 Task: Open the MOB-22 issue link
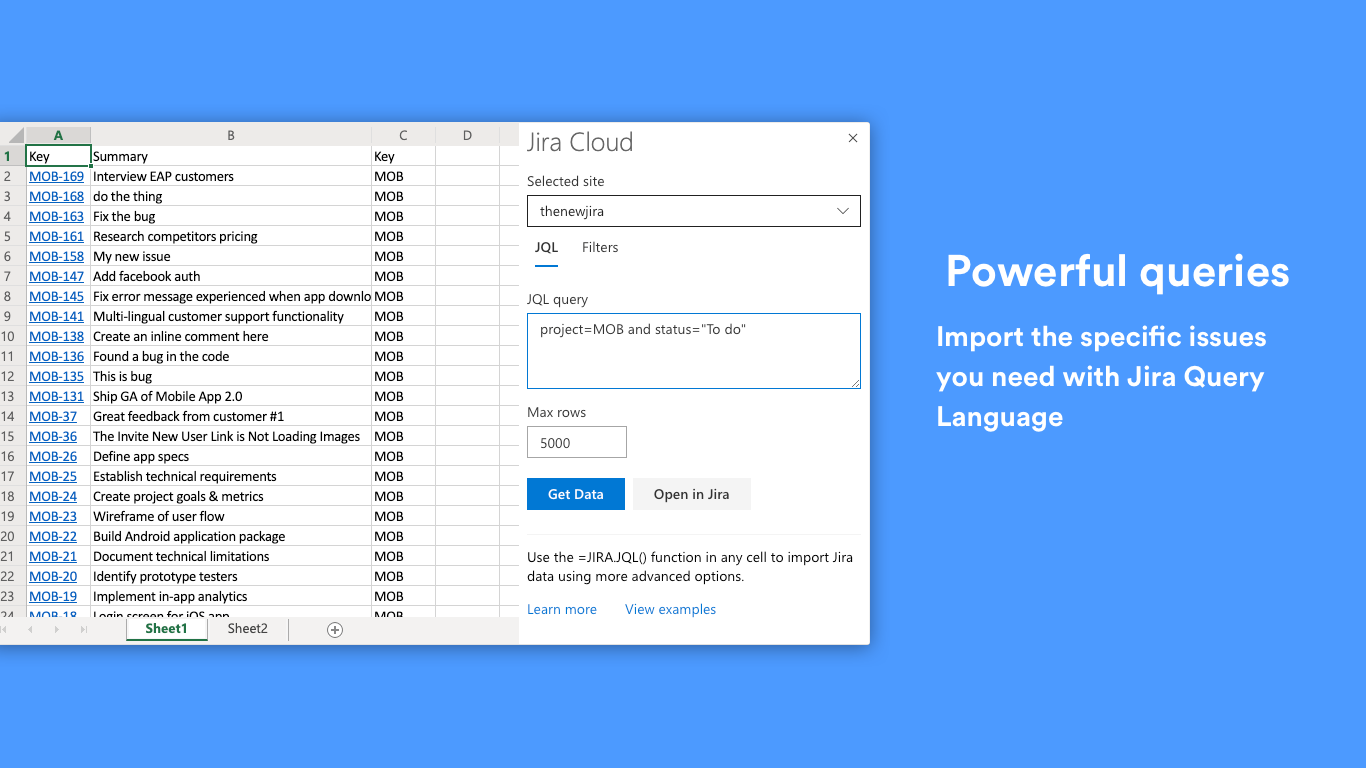click(x=53, y=536)
